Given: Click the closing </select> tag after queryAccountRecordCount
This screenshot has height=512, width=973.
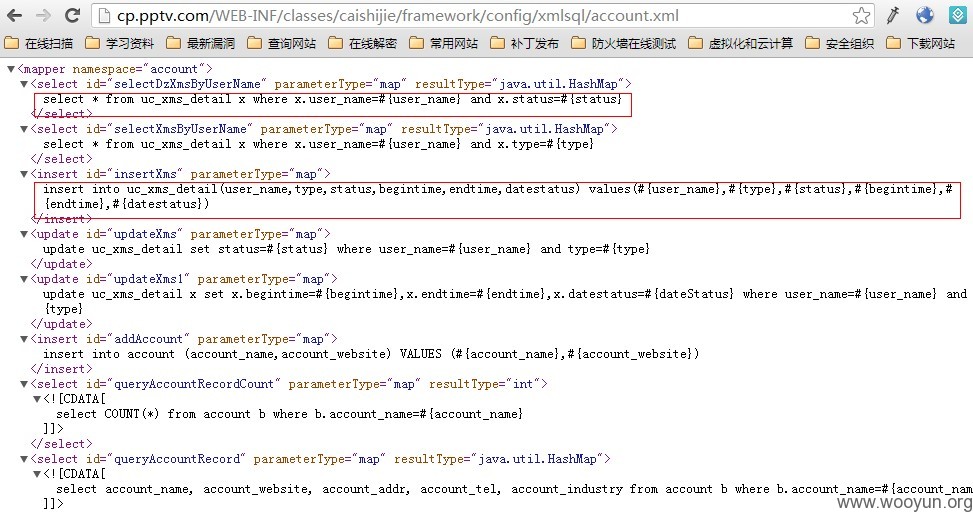Looking at the screenshot, I should point(61,444).
